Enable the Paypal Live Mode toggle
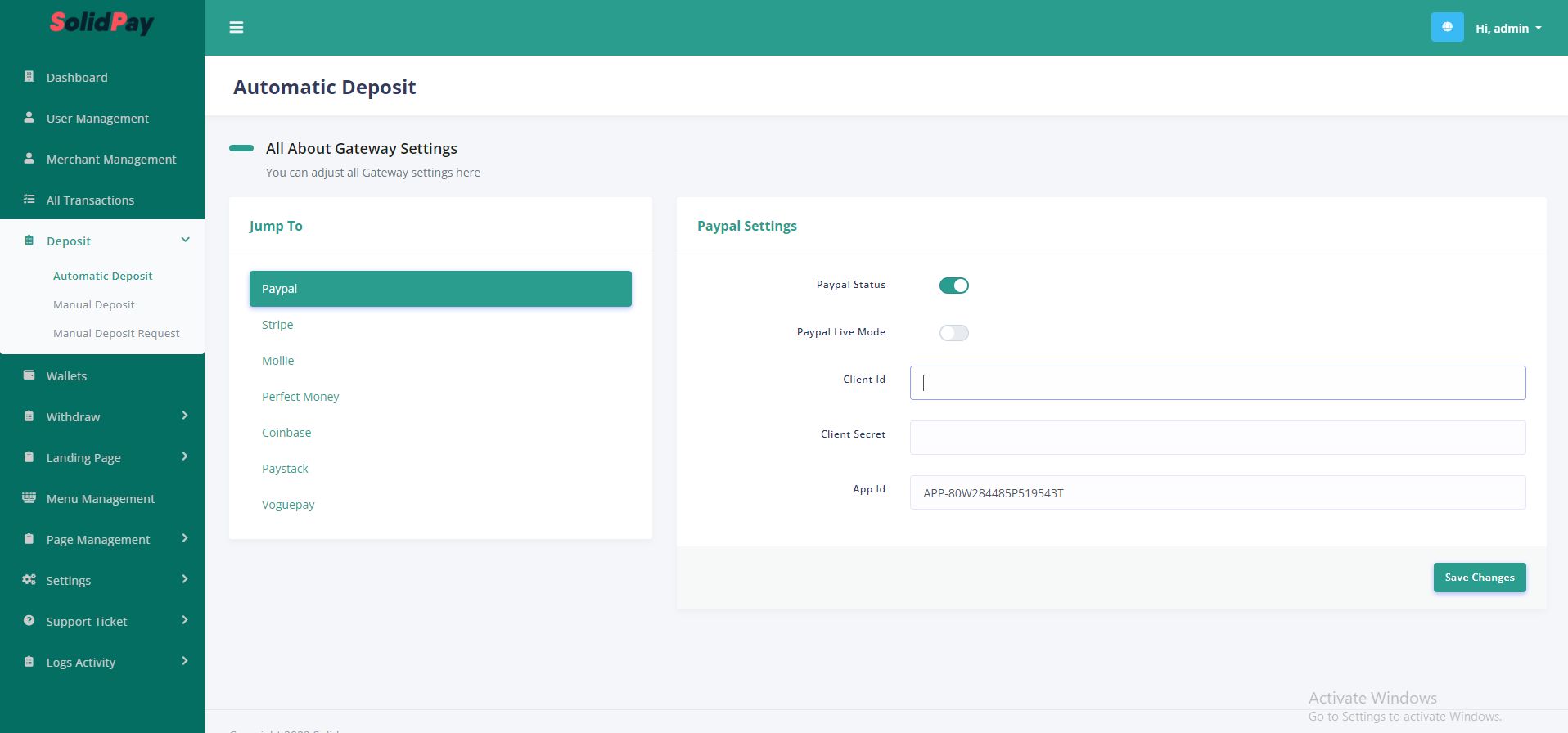The height and width of the screenshot is (733, 1568). coord(953,333)
